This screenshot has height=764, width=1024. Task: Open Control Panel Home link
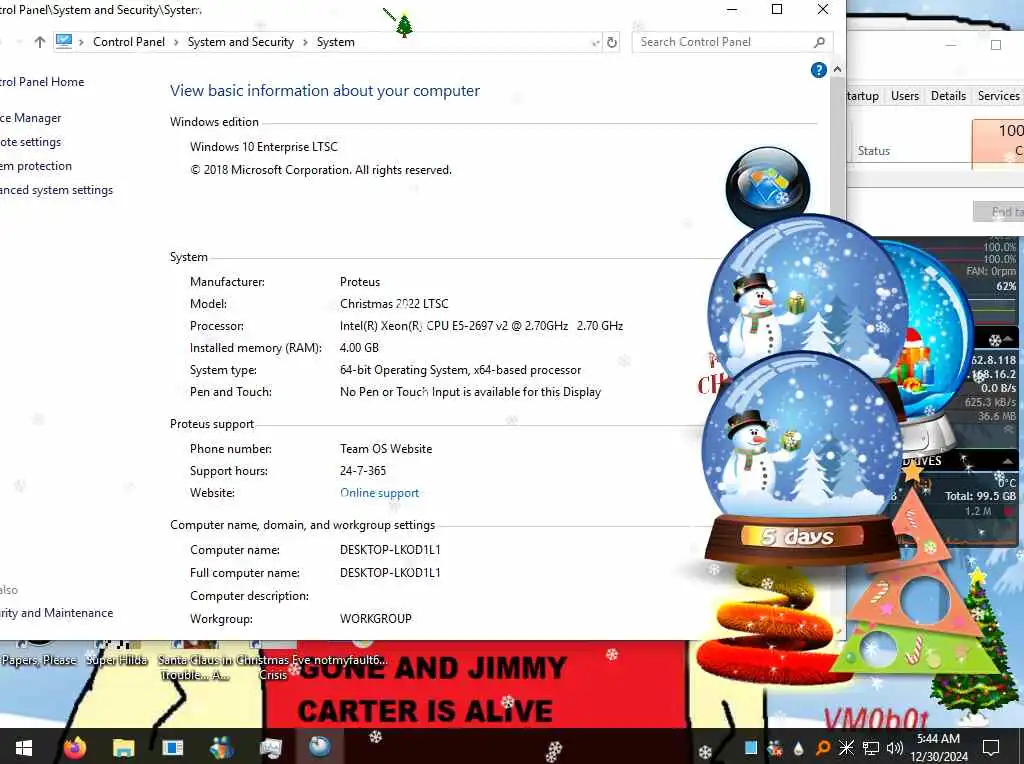pyautogui.click(x=42, y=82)
